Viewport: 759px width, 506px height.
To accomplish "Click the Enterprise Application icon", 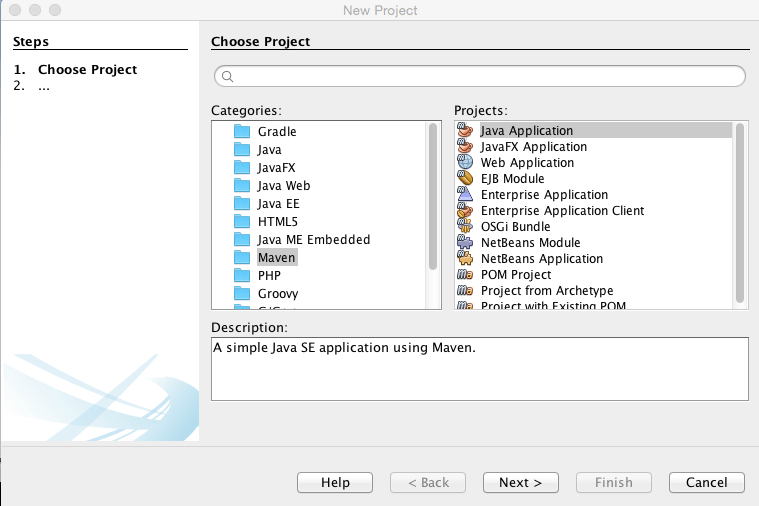I will 465,195.
